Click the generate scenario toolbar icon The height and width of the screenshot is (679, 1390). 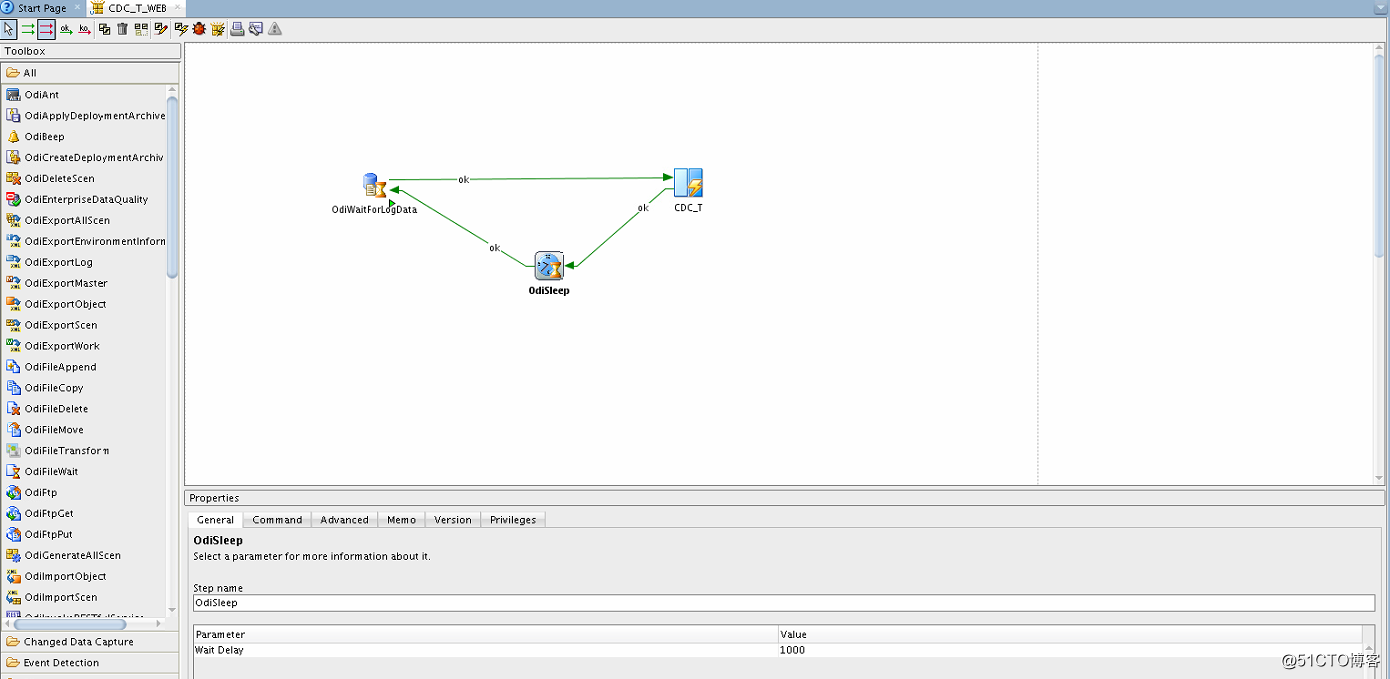217,29
